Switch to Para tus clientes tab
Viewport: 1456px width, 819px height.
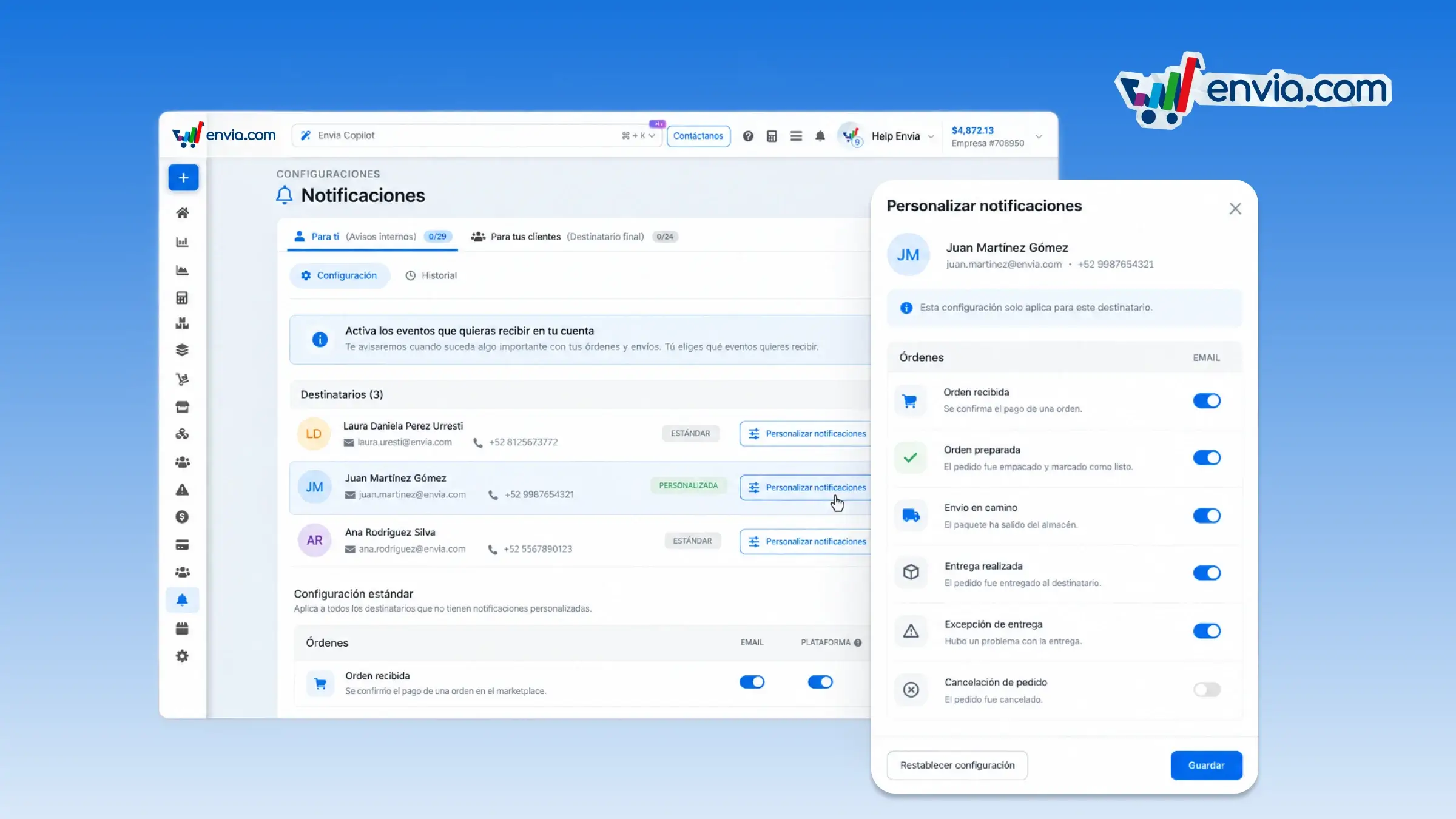[575, 237]
